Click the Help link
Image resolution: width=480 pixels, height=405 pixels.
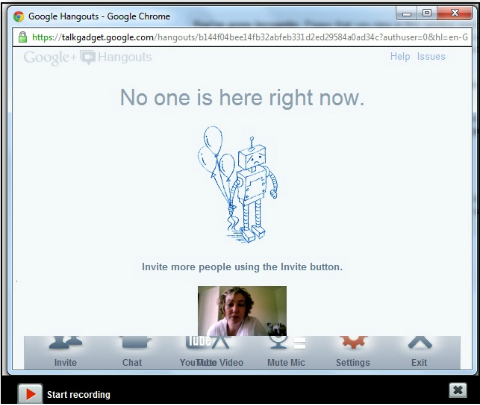tap(400, 56)
